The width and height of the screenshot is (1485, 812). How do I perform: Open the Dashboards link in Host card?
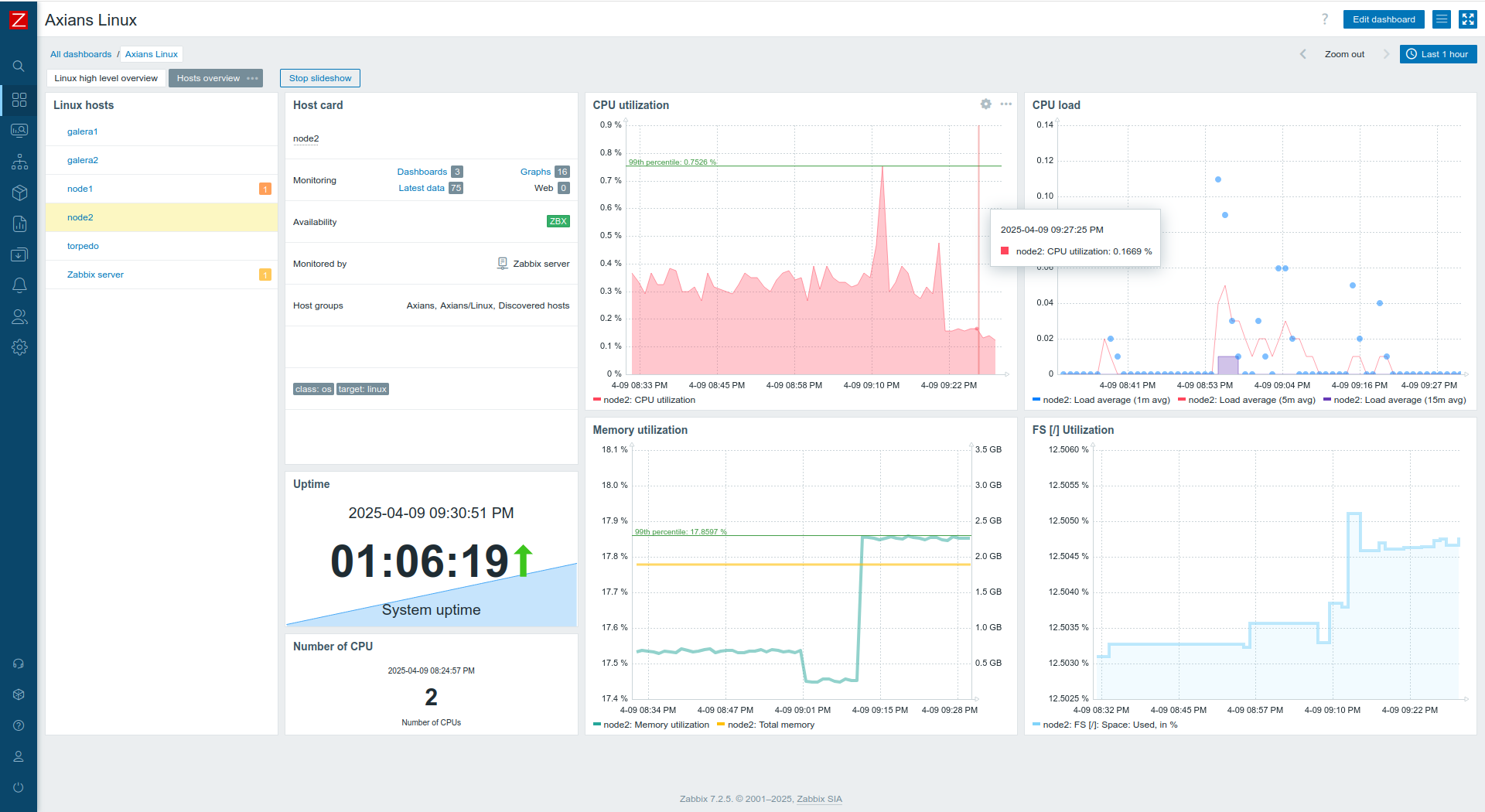click(x=422, y=172)
